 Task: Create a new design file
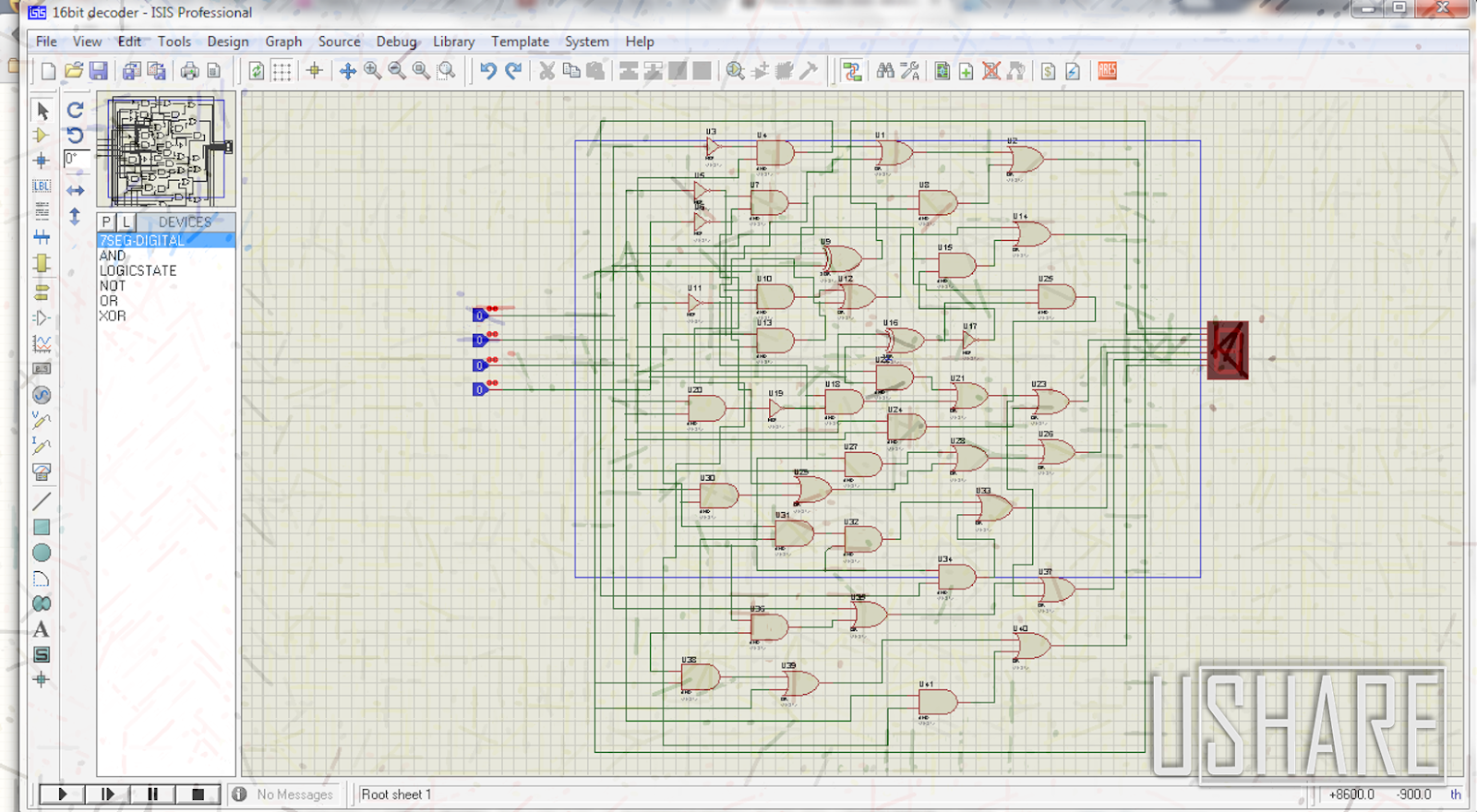[48, 71]
